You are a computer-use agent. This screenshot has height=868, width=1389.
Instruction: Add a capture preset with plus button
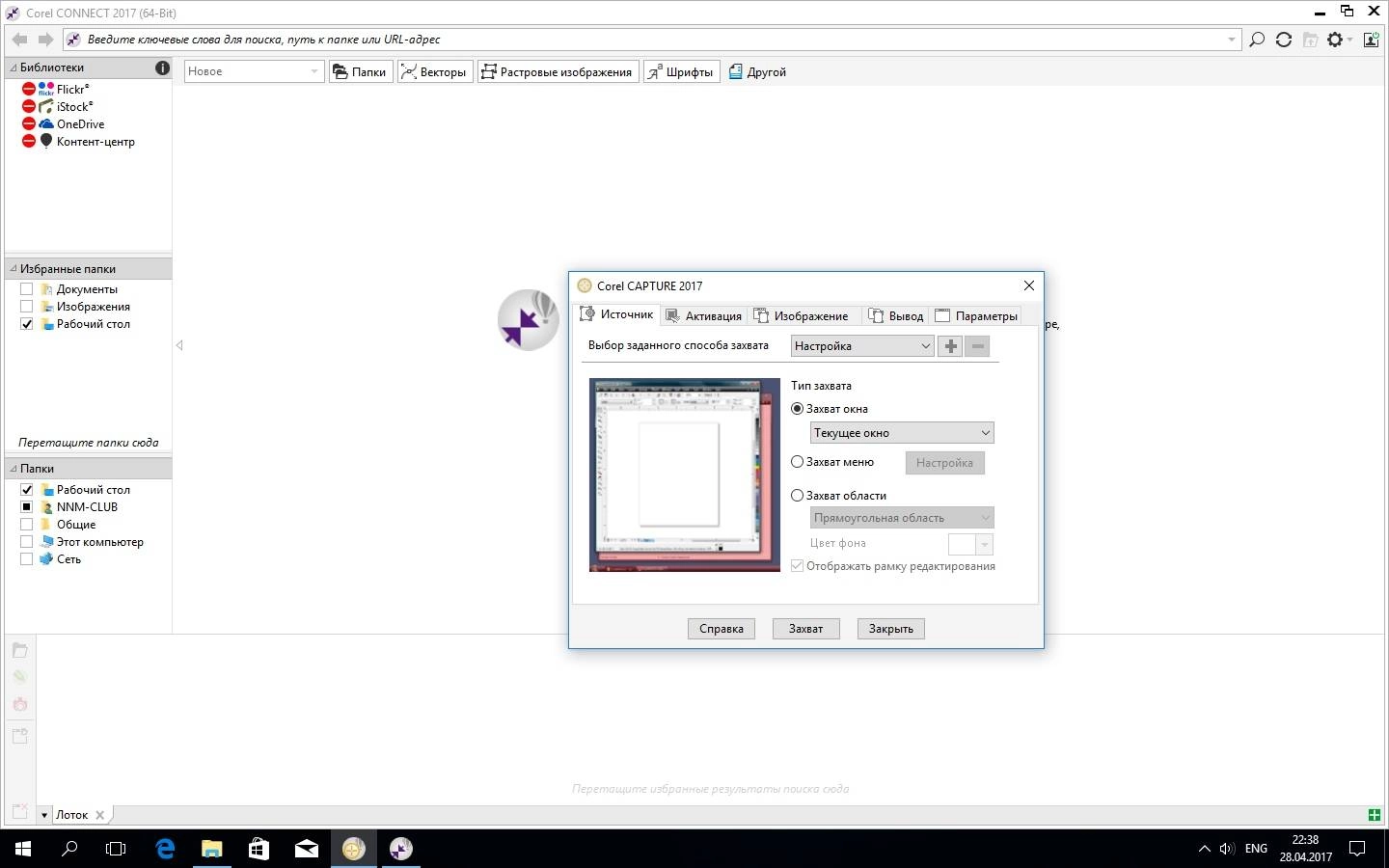click(x=950, y=346)
